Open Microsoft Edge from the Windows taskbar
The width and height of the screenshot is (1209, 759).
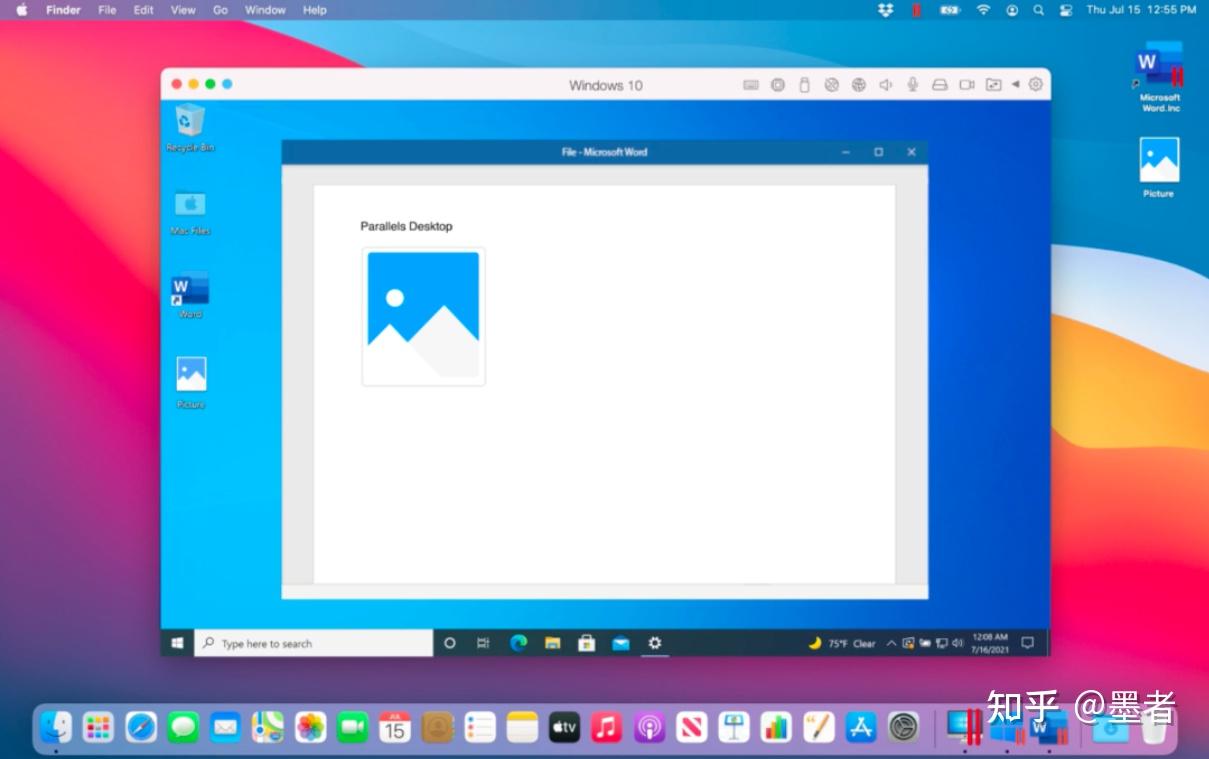click(518, 643)
